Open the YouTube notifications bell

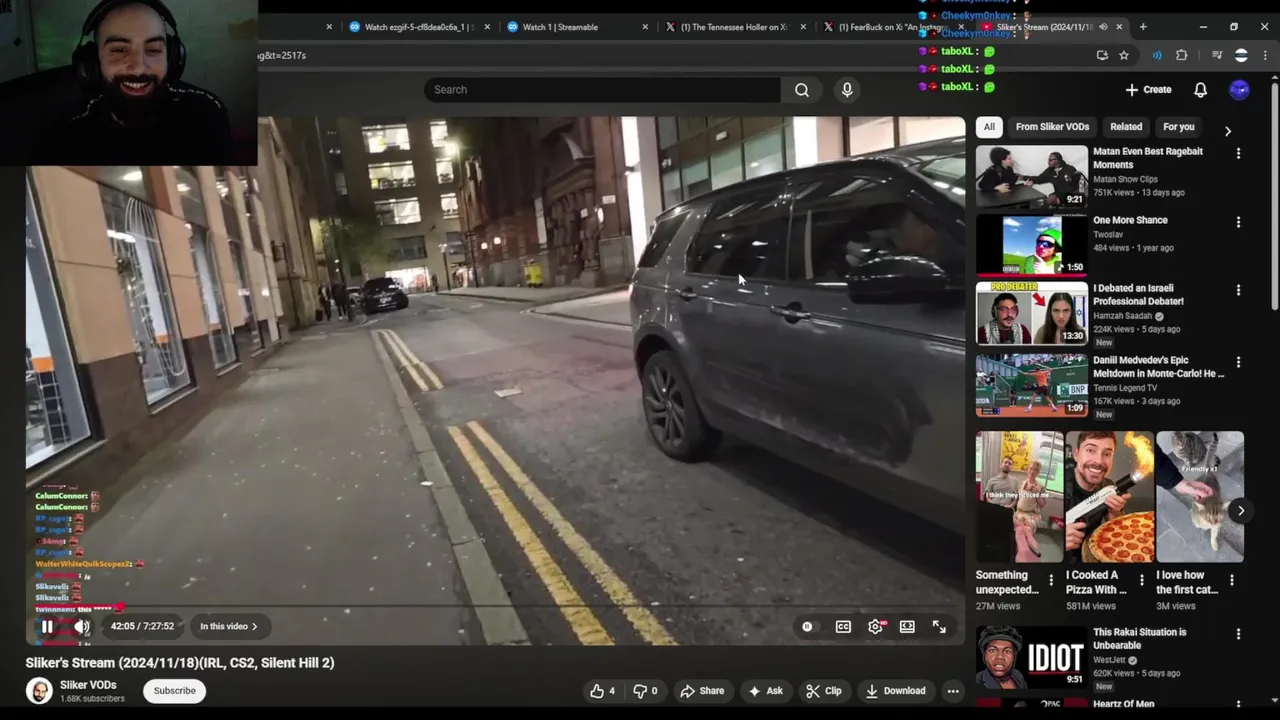click(x=1200, y=90)
